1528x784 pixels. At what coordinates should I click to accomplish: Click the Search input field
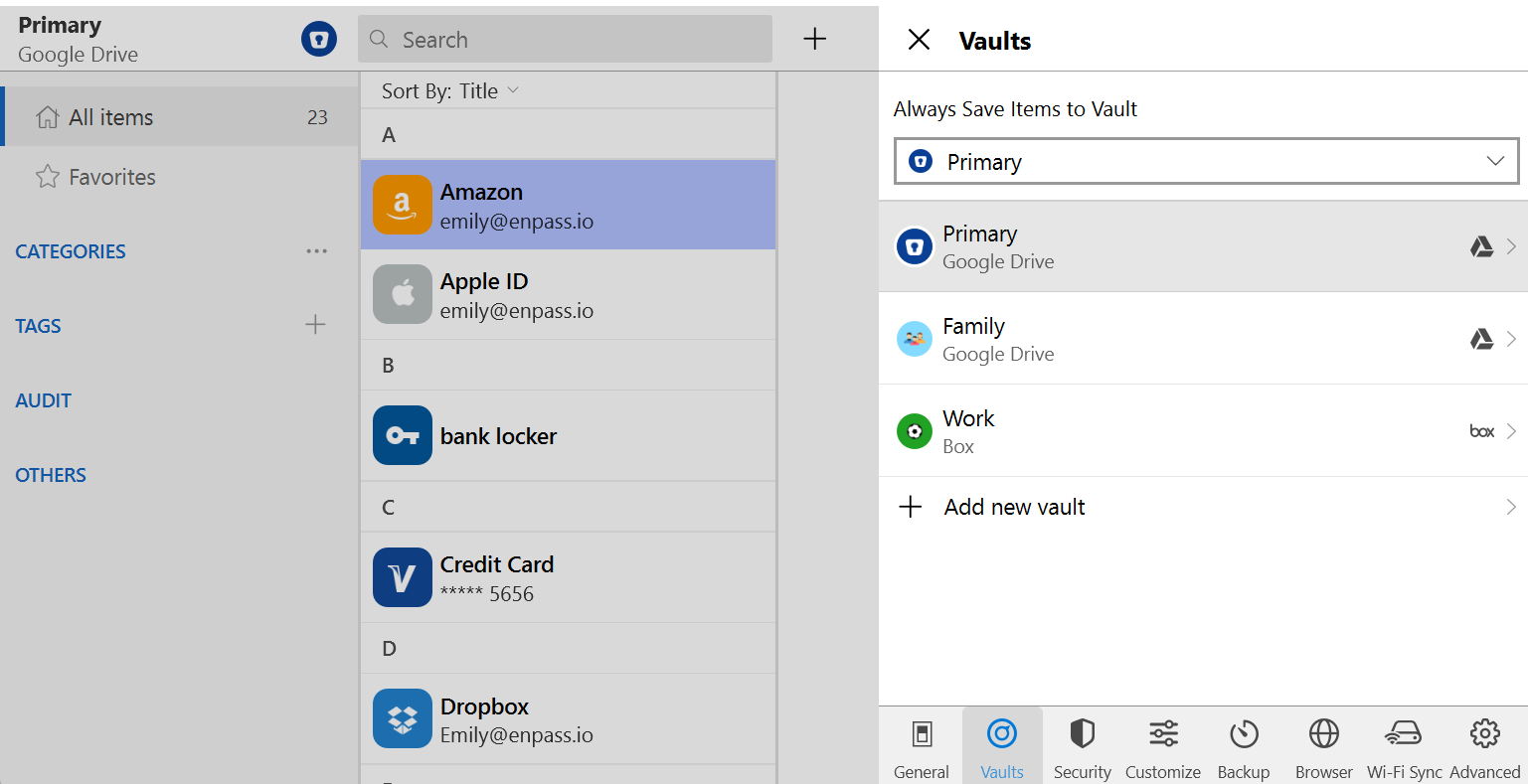[565, 39]
